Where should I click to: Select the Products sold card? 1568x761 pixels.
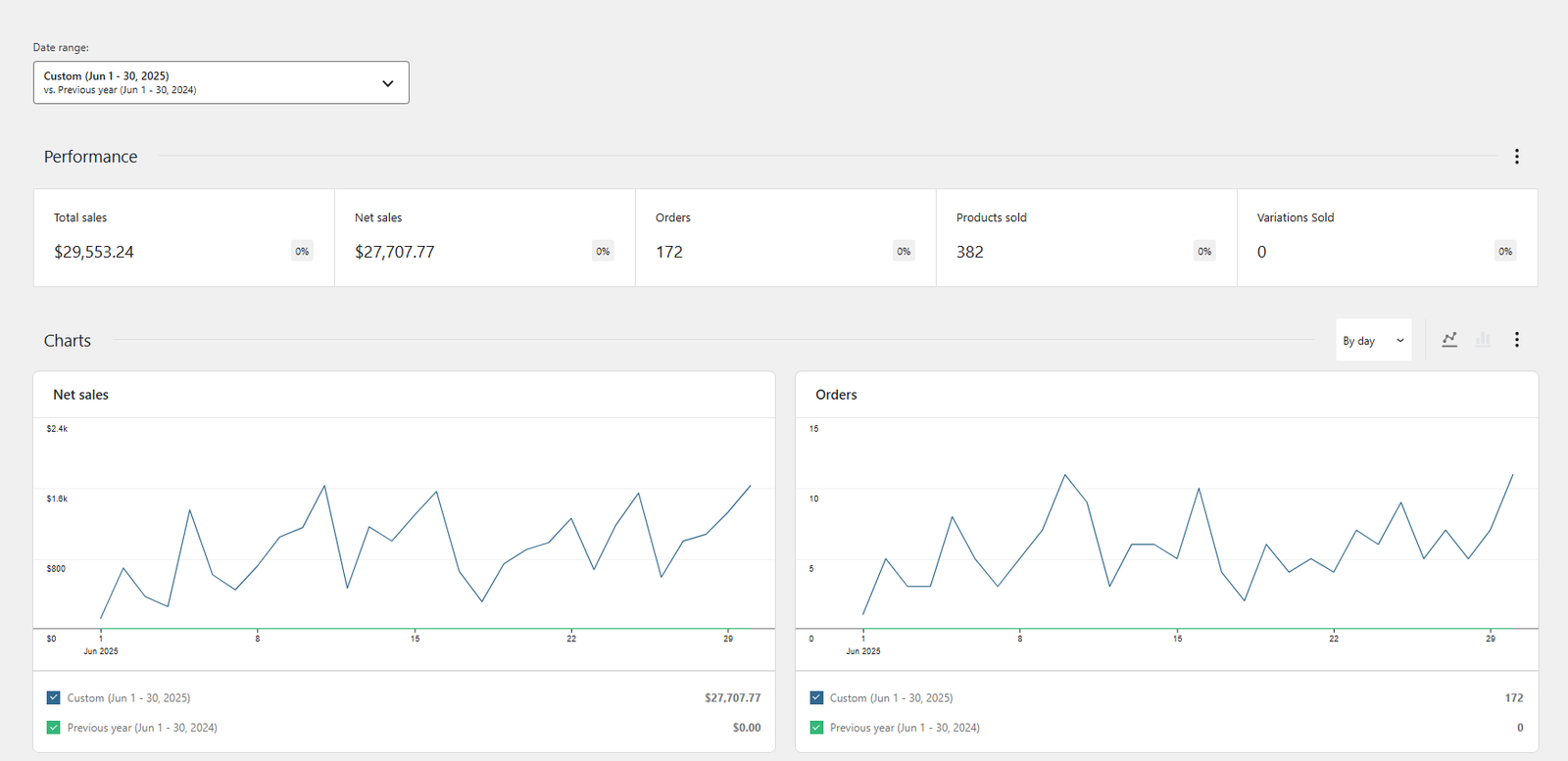1086,238
